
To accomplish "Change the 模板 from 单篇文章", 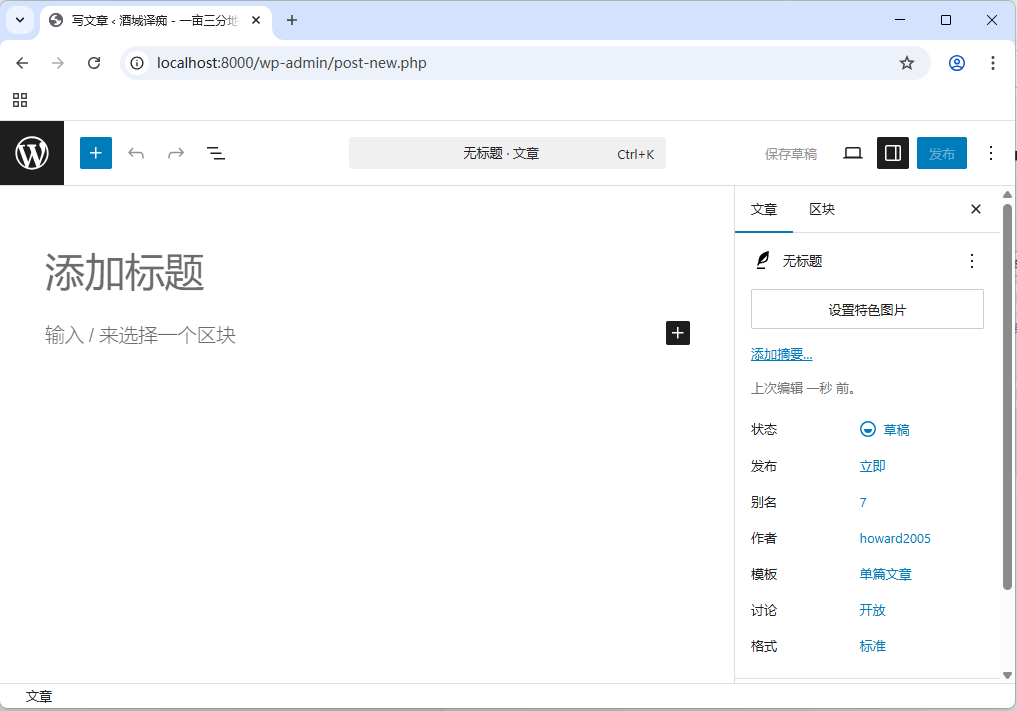I will point(886,573).
